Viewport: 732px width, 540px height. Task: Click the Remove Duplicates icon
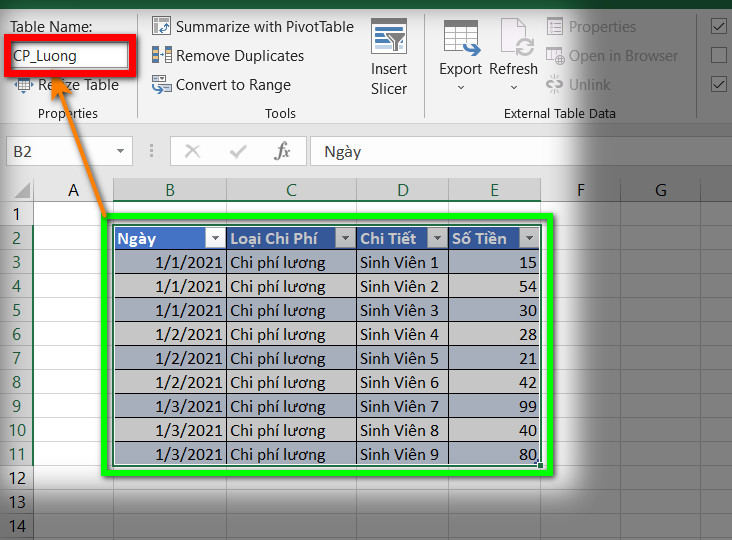point(162,55)
